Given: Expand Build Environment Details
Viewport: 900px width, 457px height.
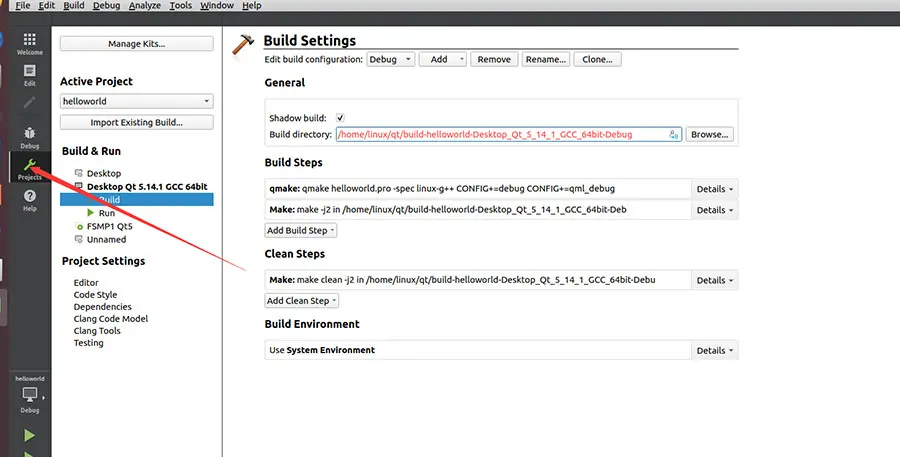Looking at the screenshot, I should pyautogui.click(x=715, y=350).
